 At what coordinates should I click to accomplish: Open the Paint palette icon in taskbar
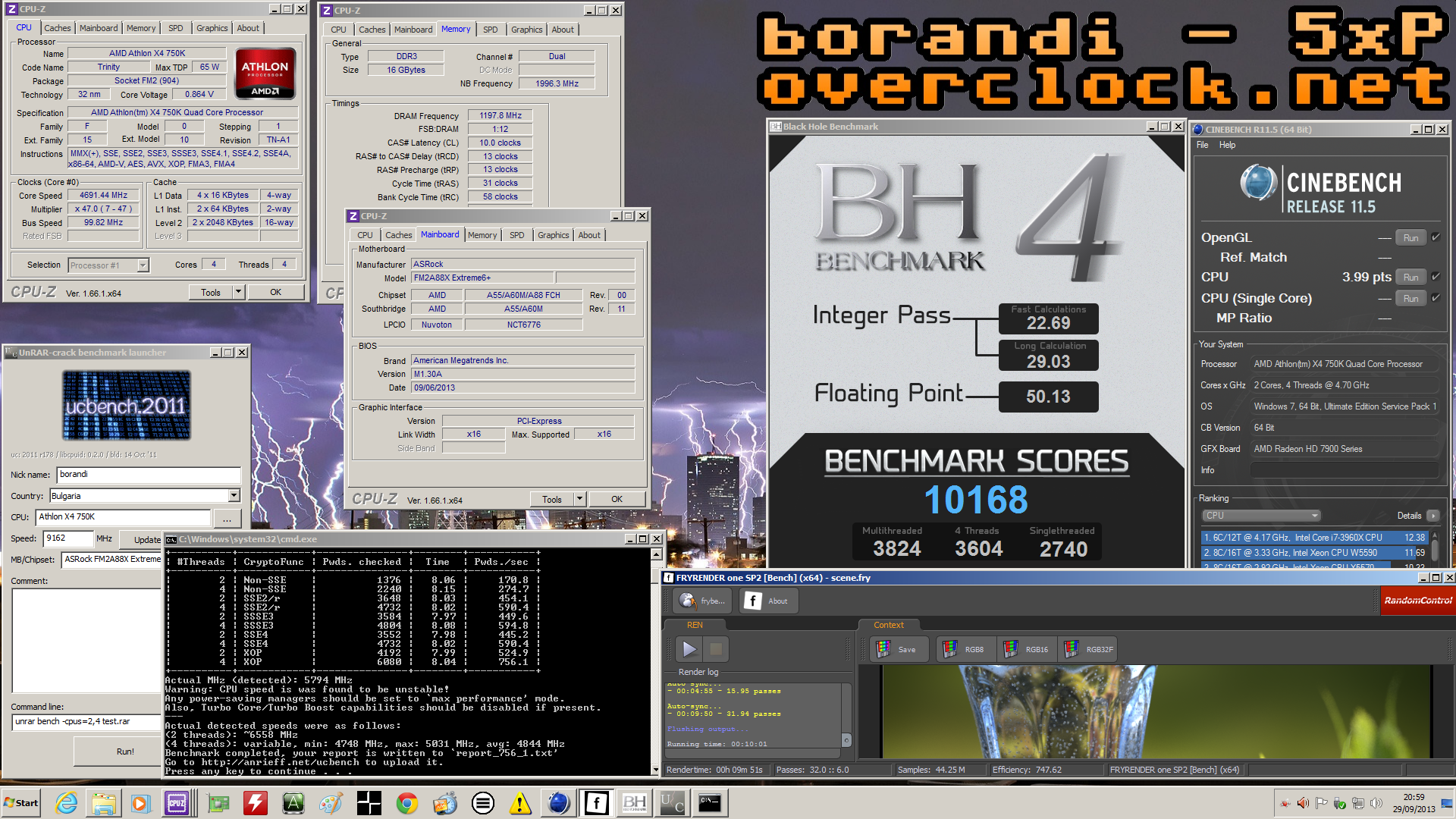click(331, 802)
